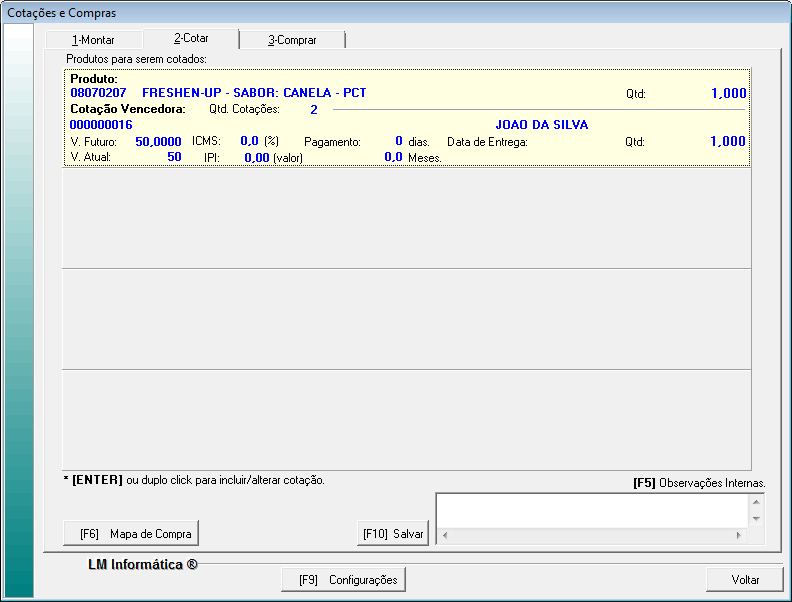This screenshot has height=602, width=792.
Task: Select the FRESHEN-UP - SABOR: CANELA product name
Action: click(254, 93)
